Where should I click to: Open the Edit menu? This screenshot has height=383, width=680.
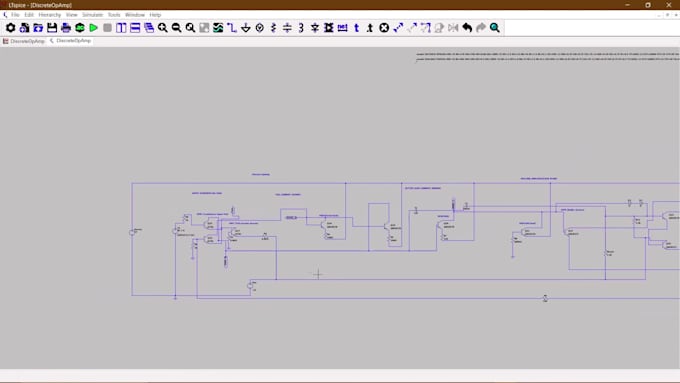29,15
